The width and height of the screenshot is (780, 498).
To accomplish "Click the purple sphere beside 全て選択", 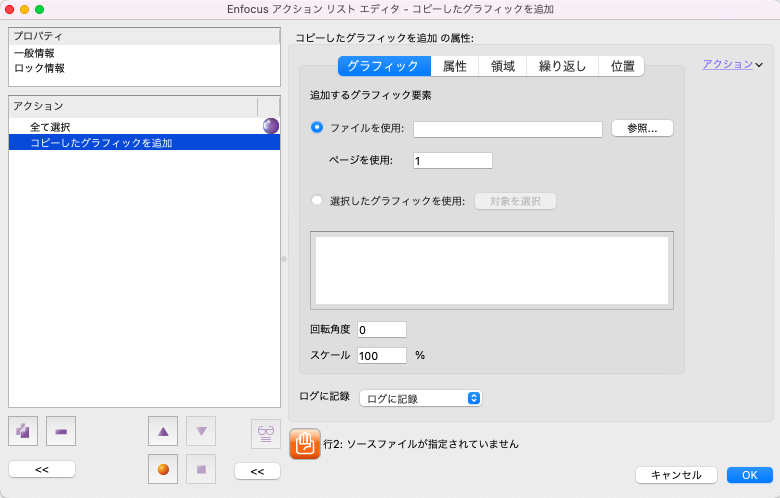I will coord(271,126).
